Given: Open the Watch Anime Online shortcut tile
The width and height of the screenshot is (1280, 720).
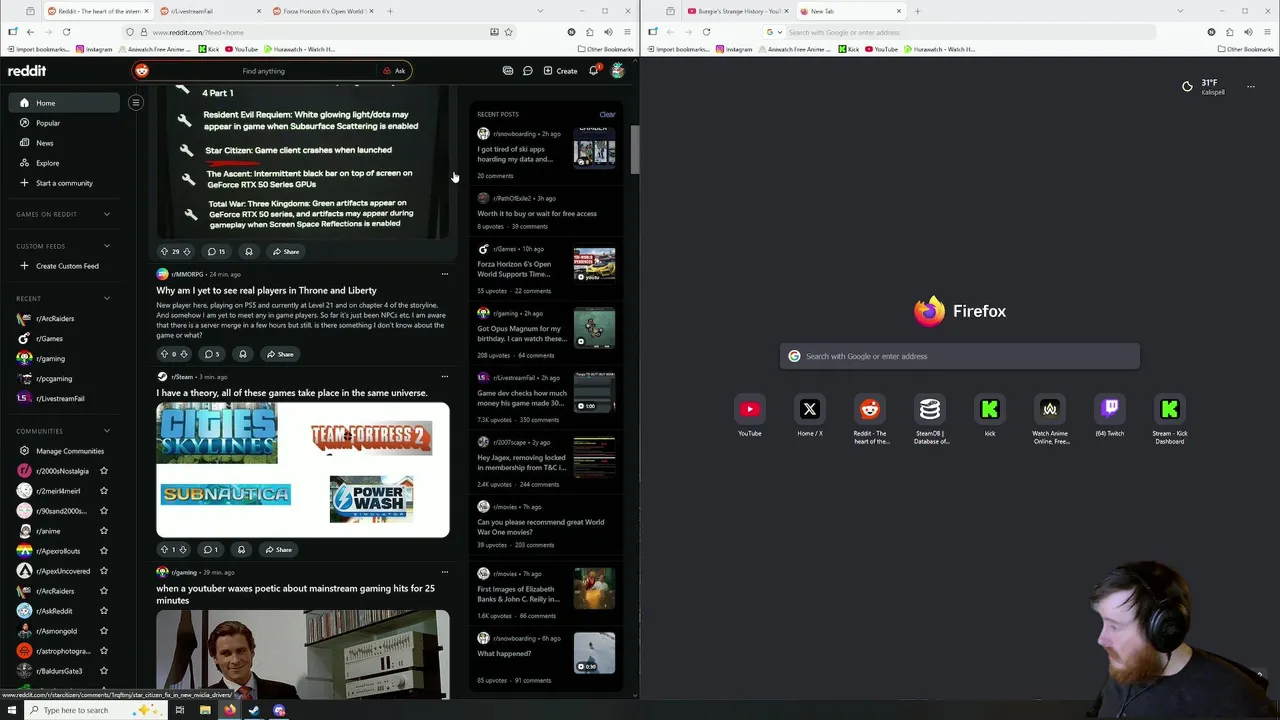Looking at the screenshot, I should pos(1050,409).
